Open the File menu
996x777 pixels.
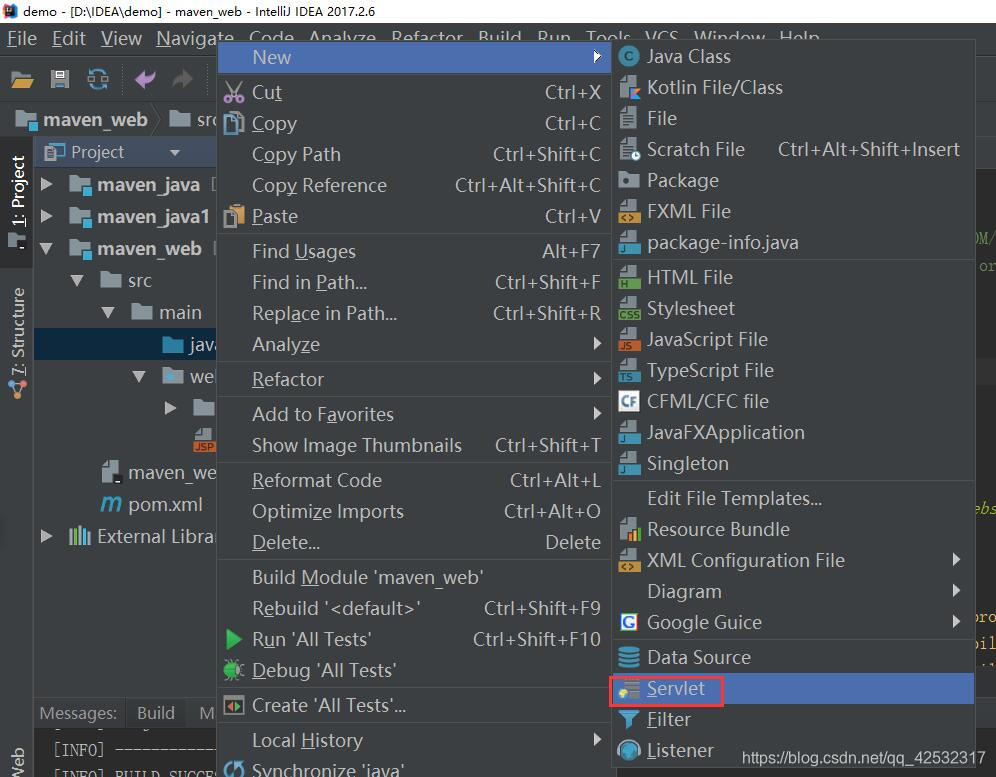[22, 39]
